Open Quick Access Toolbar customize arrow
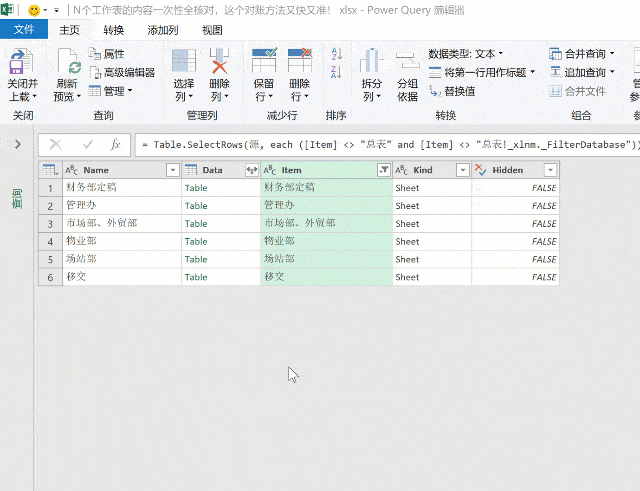Screen dimensions: 640x491 [x=57, y=10]
